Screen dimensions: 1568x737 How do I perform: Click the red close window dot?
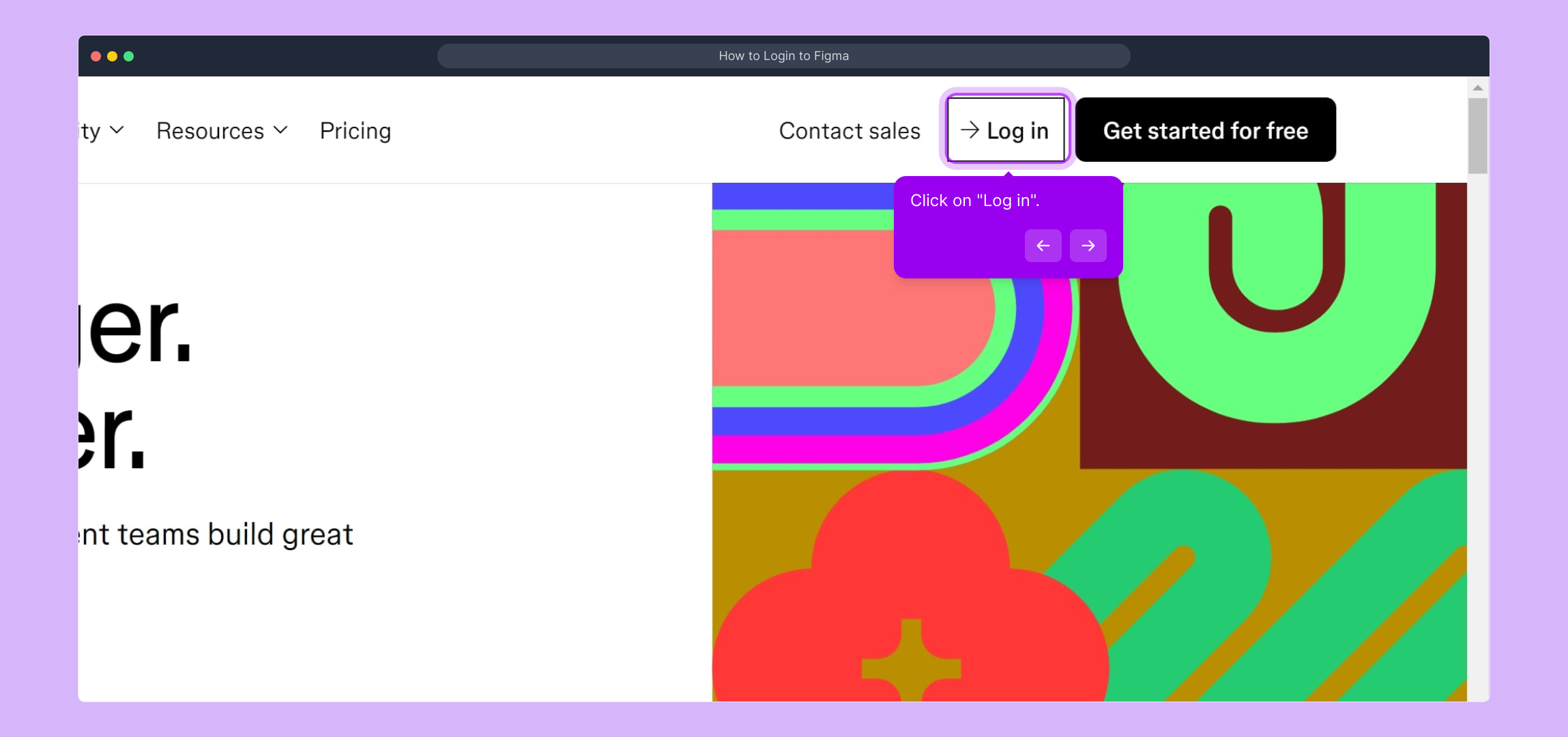96,56
